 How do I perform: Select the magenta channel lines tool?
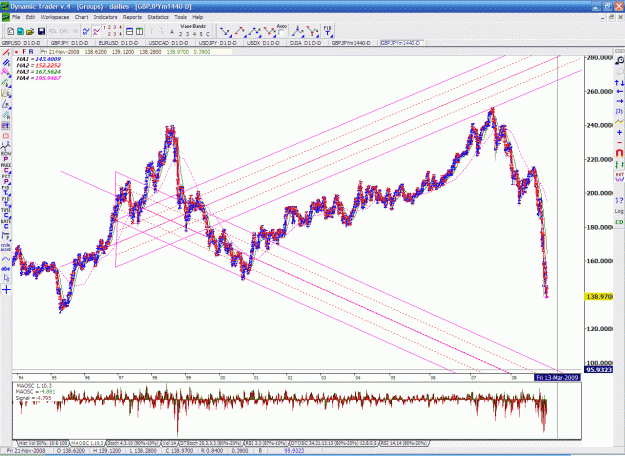[6, 72]
